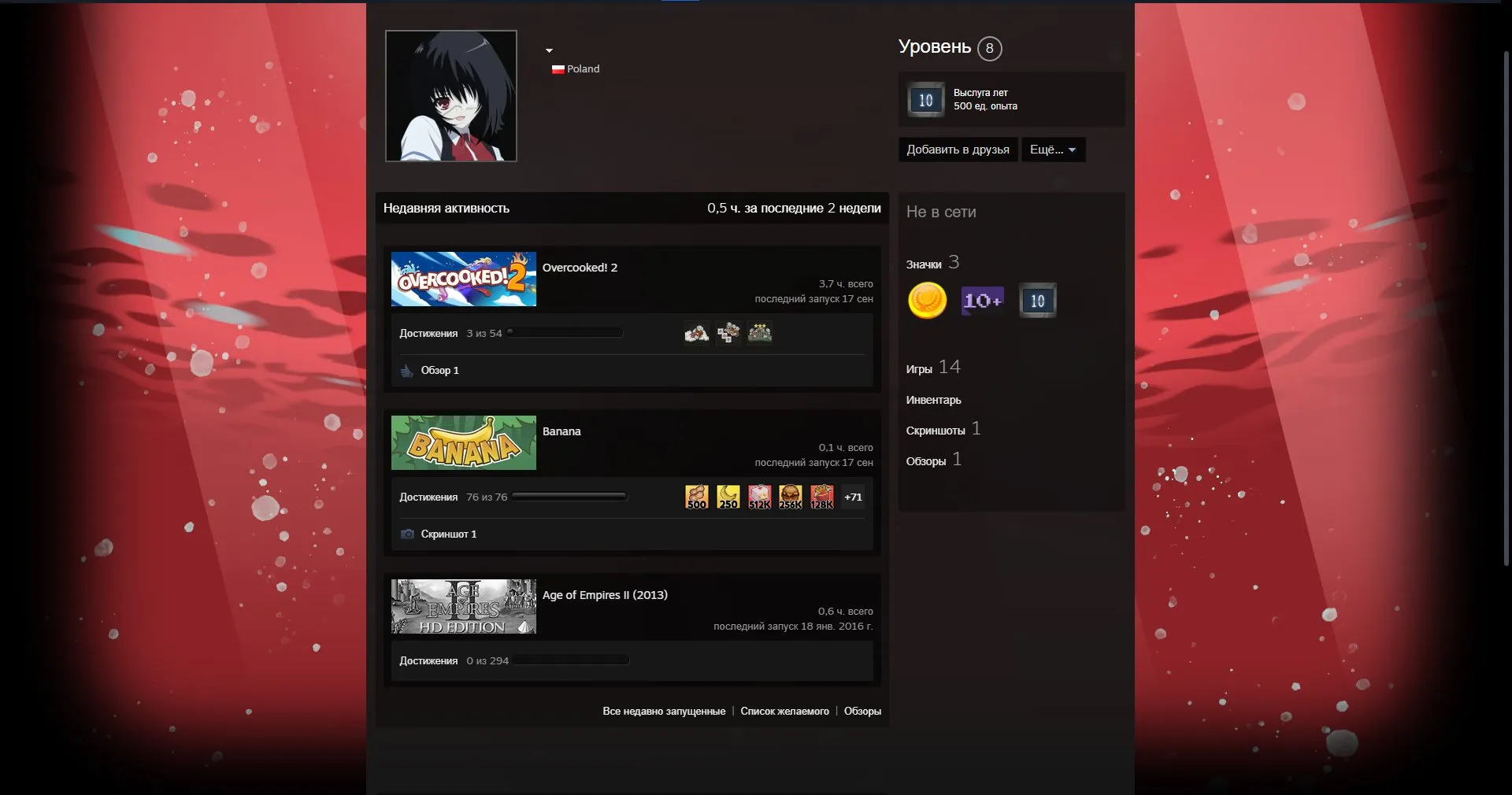Click Overcooked! 2 achievements progress bar
Screen dimensions: 1512x795
(x=565, y=333)
